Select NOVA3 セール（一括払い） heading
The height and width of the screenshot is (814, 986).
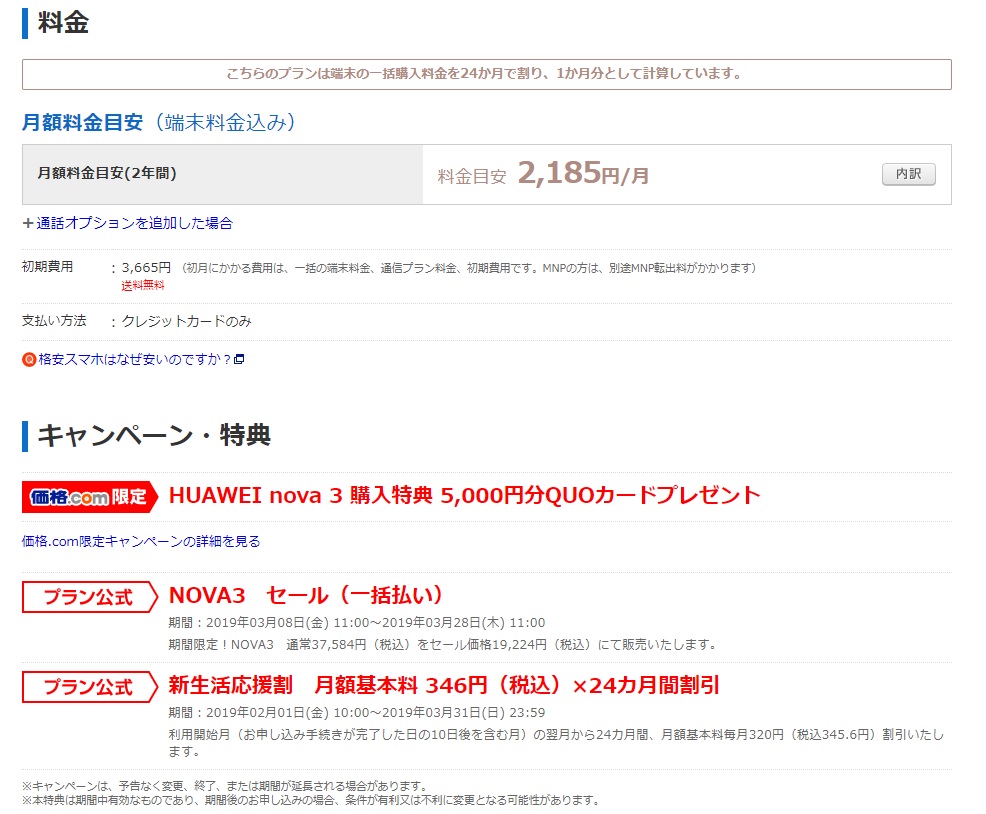(306, 595)
